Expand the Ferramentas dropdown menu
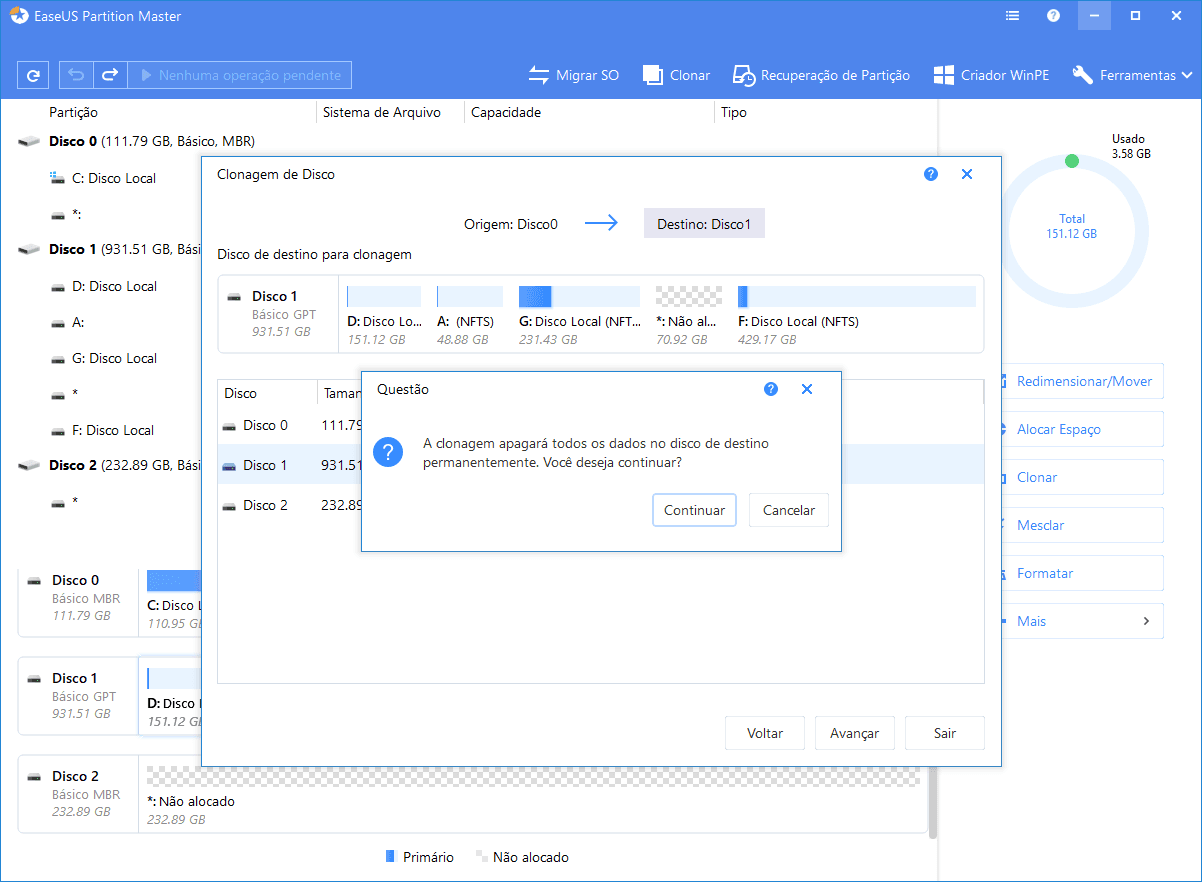The width and height of the screenshot is (1202, 882). click(1132, 75)
